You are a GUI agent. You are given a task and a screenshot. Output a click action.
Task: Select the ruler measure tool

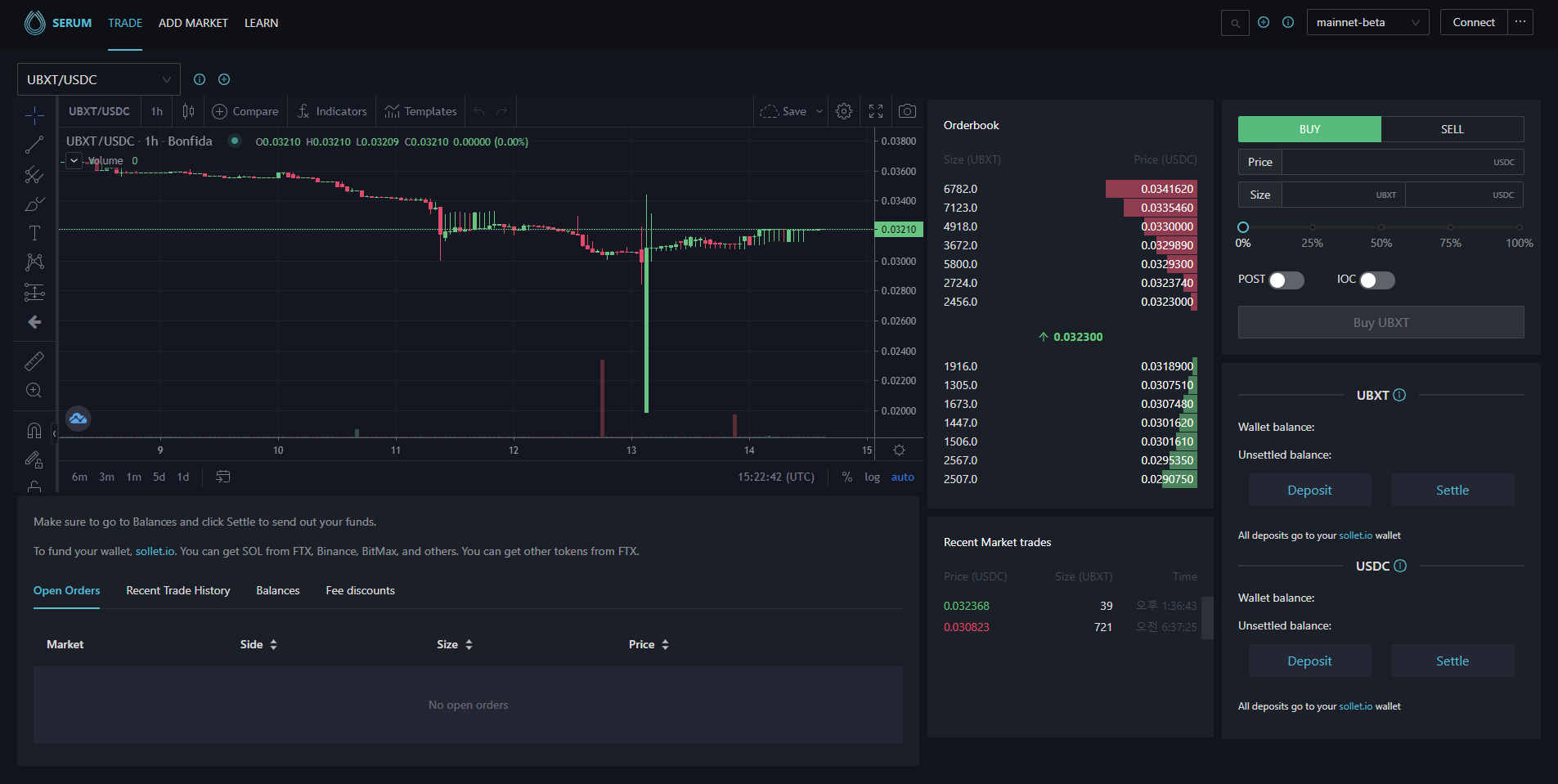point(34,361)
